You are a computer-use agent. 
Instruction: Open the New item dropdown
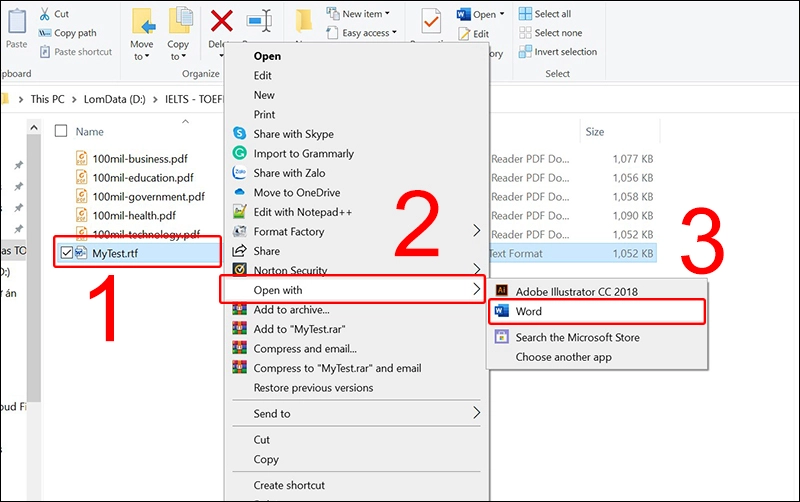tap(358, 14)
